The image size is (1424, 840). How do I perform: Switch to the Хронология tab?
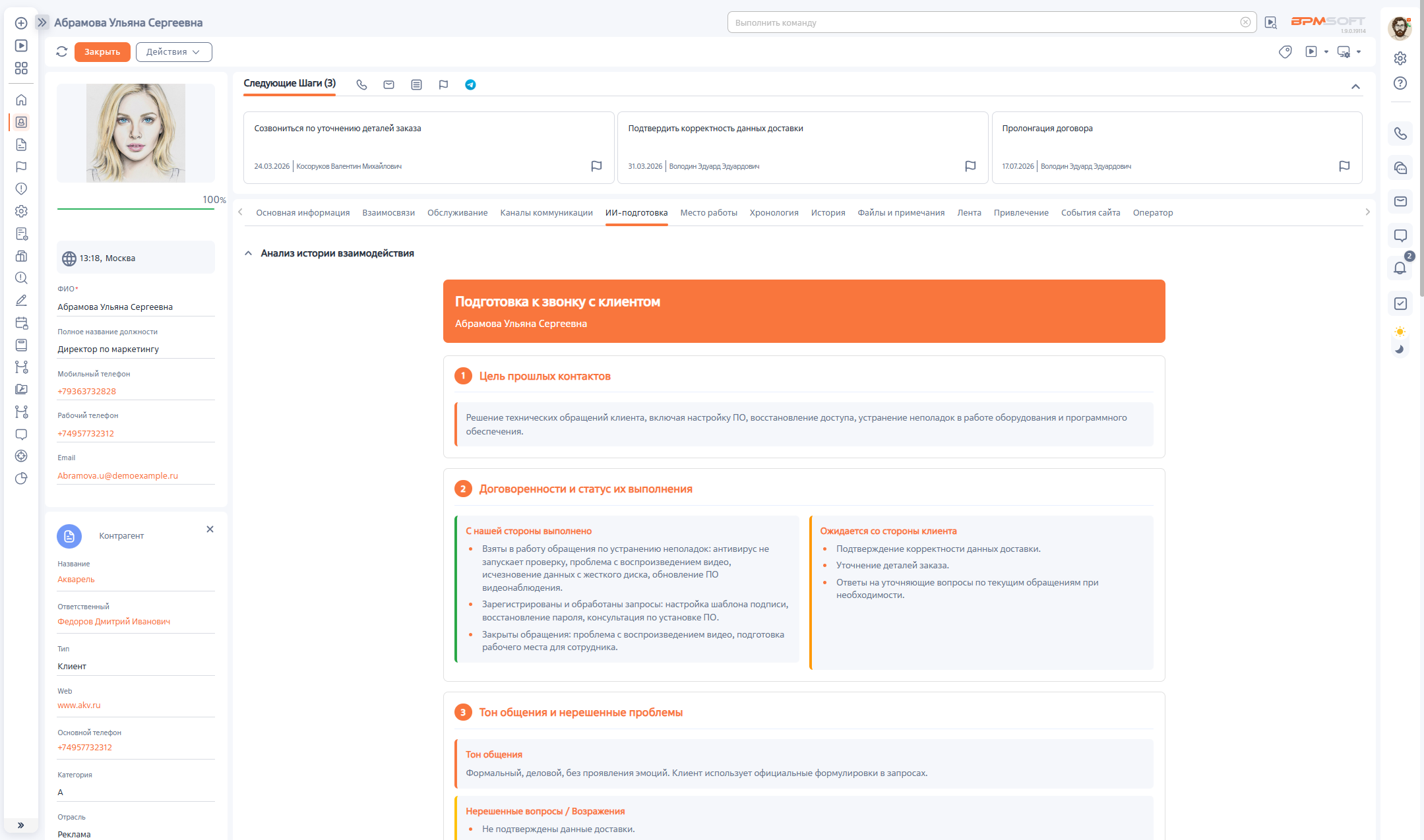click(774, 212)
